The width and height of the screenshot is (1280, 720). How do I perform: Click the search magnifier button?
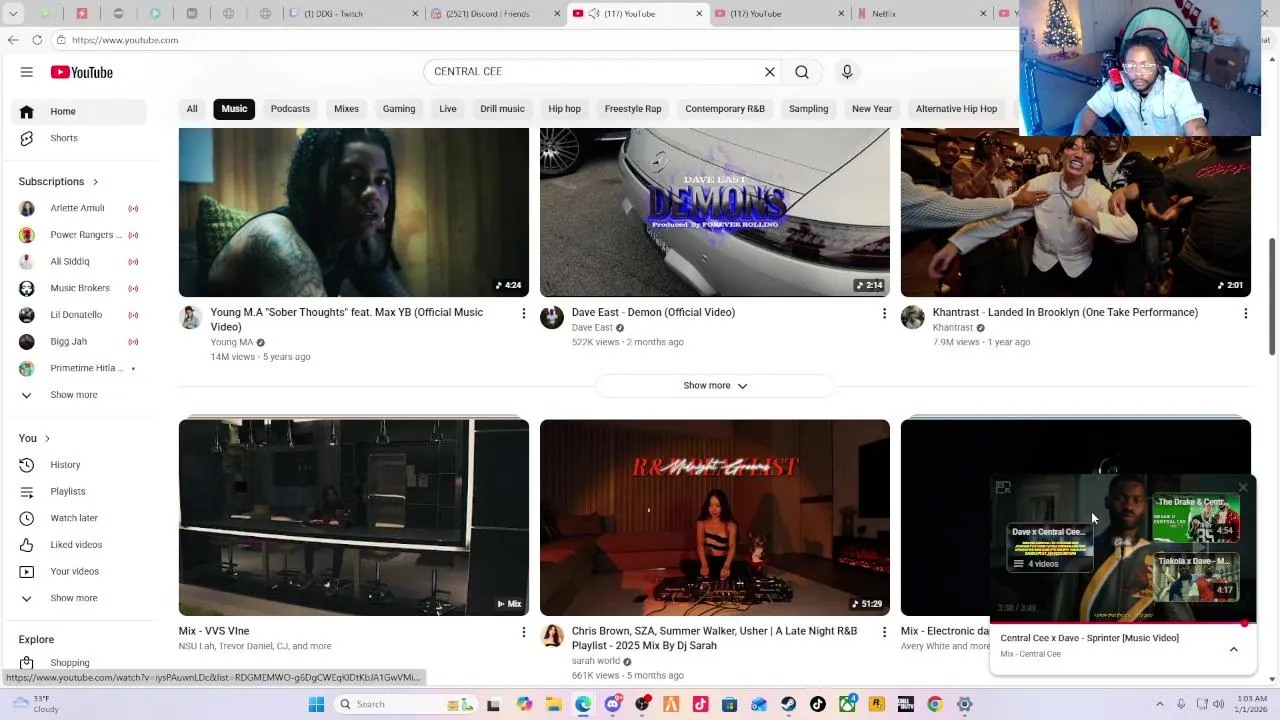pyautogui.click(x=802, y=72)
